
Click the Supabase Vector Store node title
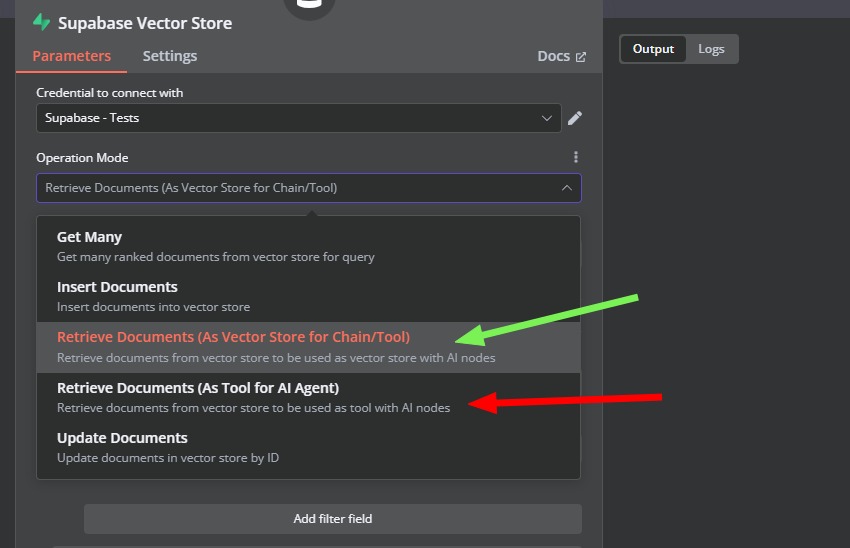[145, 23]
